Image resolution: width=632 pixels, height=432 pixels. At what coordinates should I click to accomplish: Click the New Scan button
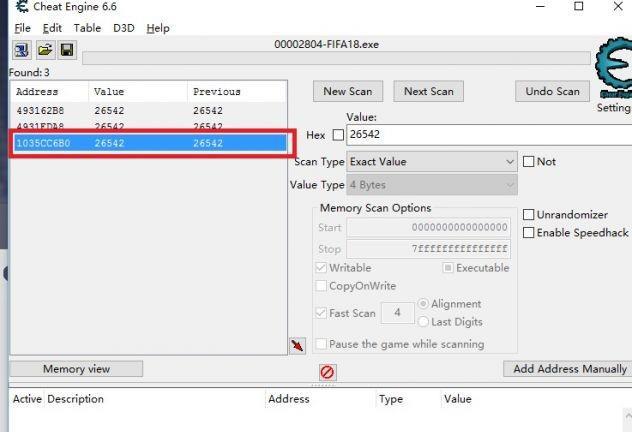[348, 91]
